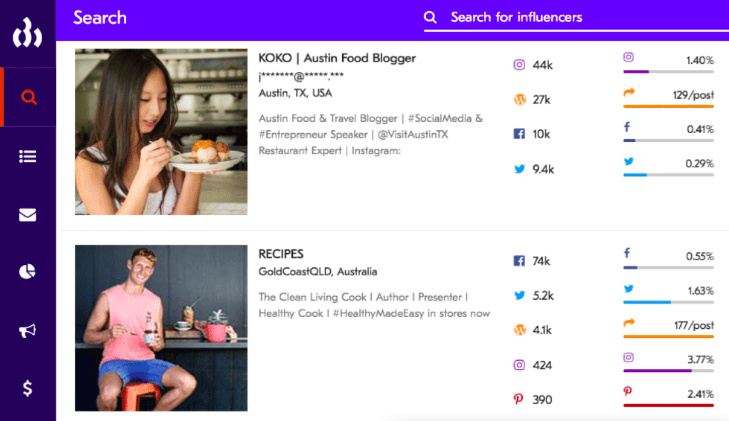
Task: Open the megaphone campaigns sidebar icon
Action: pyautogui.click(x=28, y=330)
